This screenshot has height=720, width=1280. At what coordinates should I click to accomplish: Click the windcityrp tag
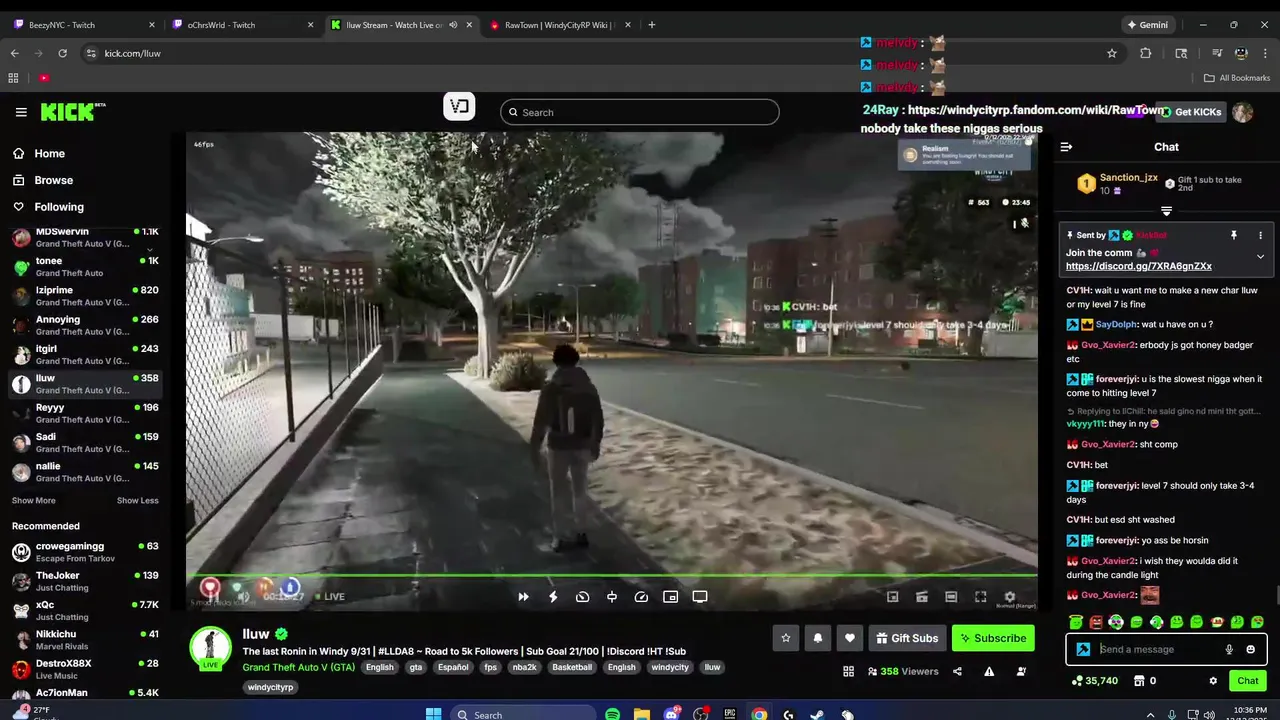(x=270, y=687)
